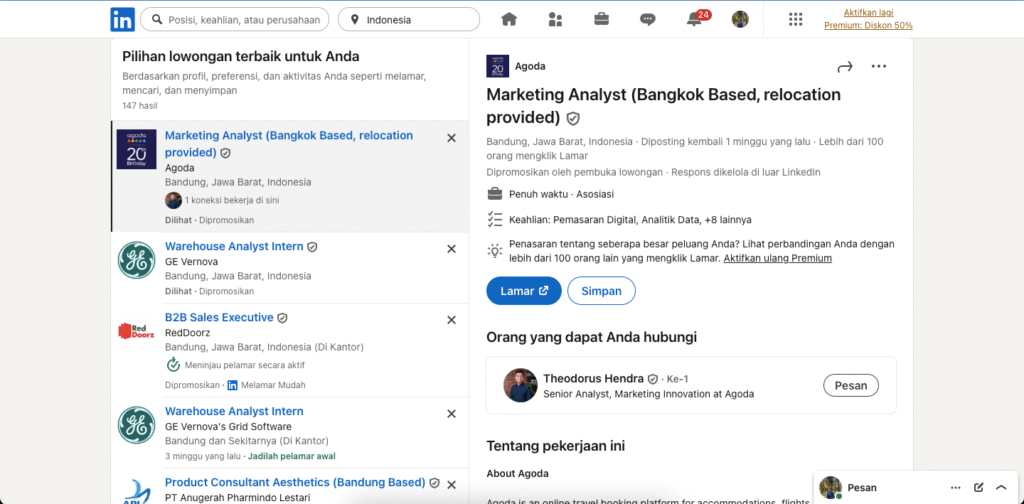Viewport: 1024px width, 504px height.
Task: Open Warehouse Analyst Intern at Grid Software
Action: 234,411
